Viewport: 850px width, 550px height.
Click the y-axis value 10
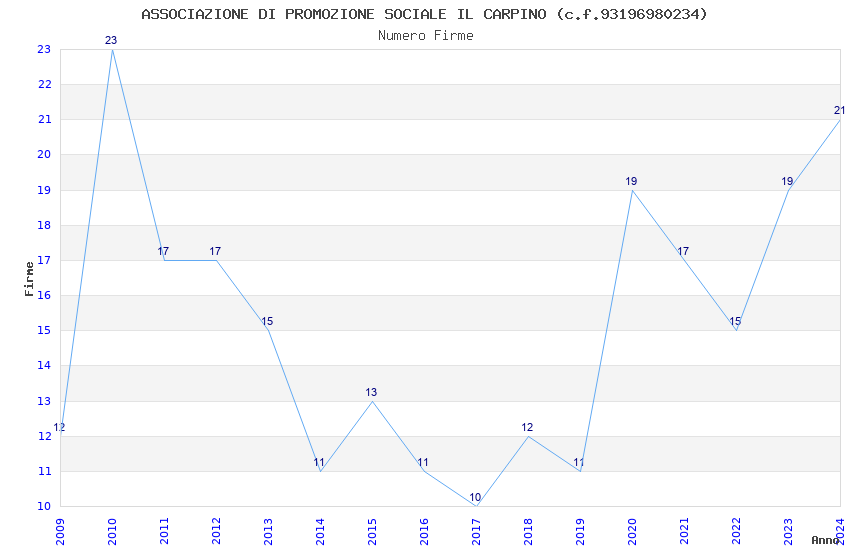[44, 507]
